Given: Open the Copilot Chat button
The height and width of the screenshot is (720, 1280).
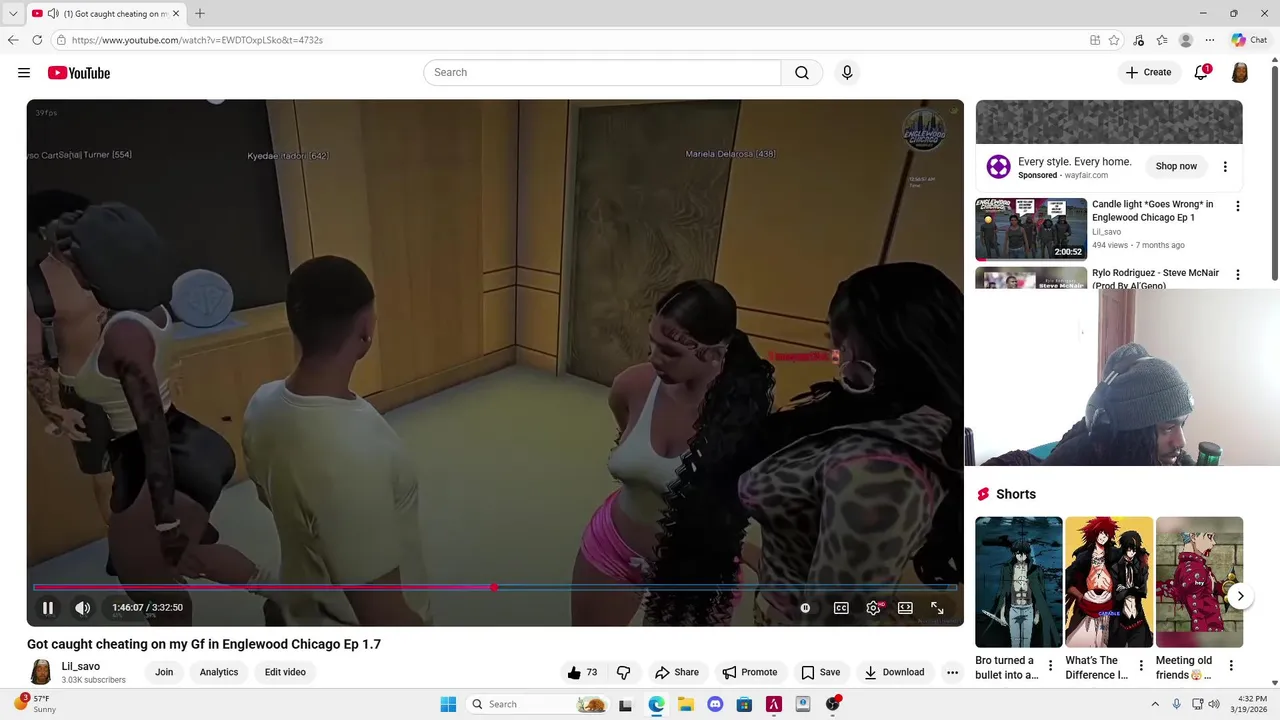Looking at the screenshot, I should 1250,40.
